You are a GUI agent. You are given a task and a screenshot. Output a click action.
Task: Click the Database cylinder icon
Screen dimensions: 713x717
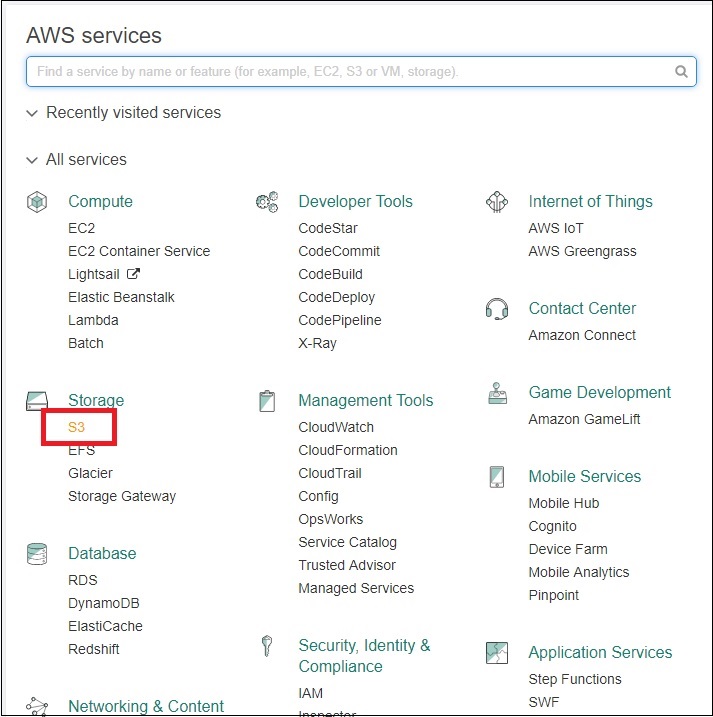pyautogui.click(x=37, y=553)
